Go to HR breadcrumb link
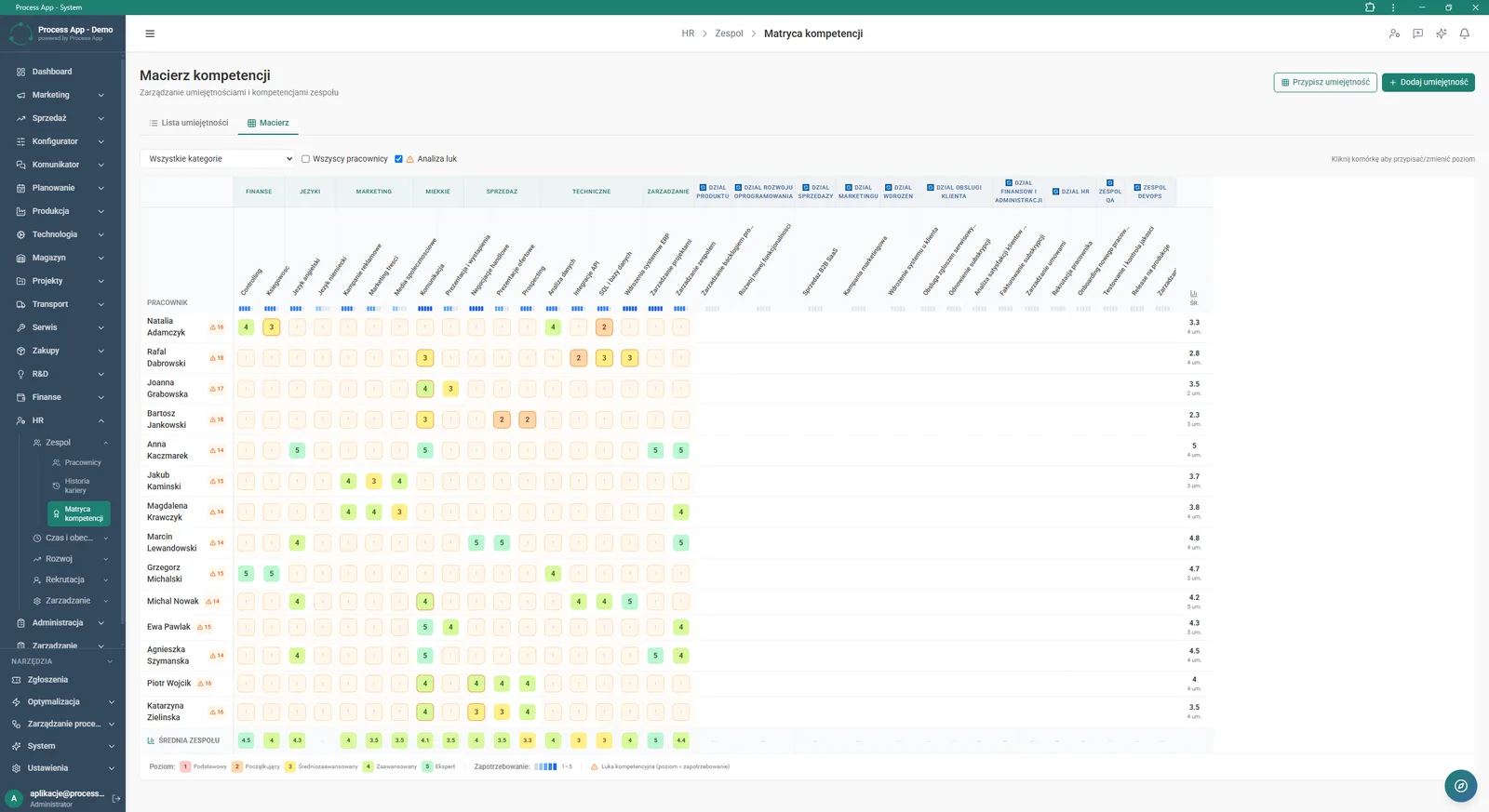Image resolution: width=1489 pixels, height=812 pixels. (x=688, y=33)
